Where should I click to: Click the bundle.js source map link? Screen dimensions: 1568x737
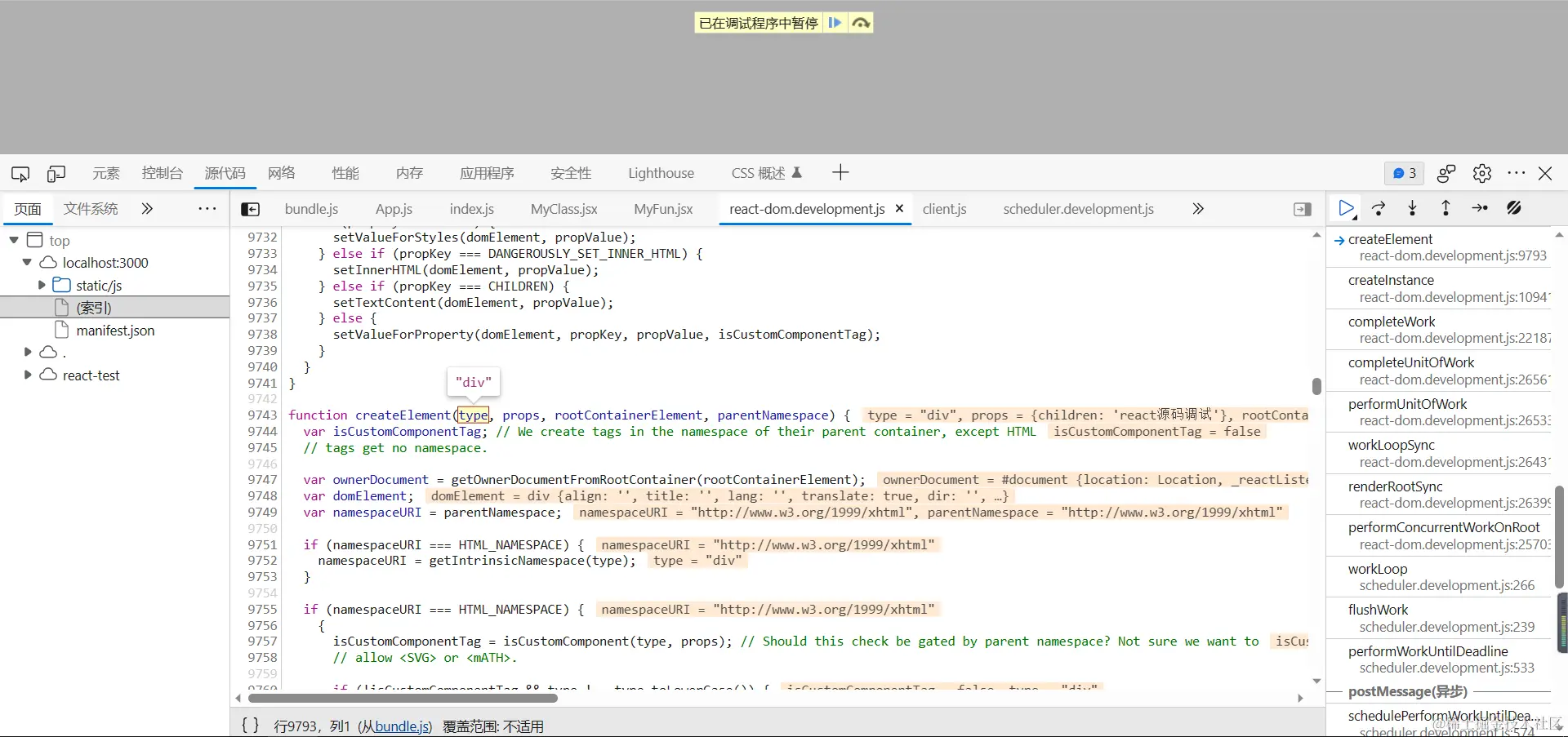[402, 726]
